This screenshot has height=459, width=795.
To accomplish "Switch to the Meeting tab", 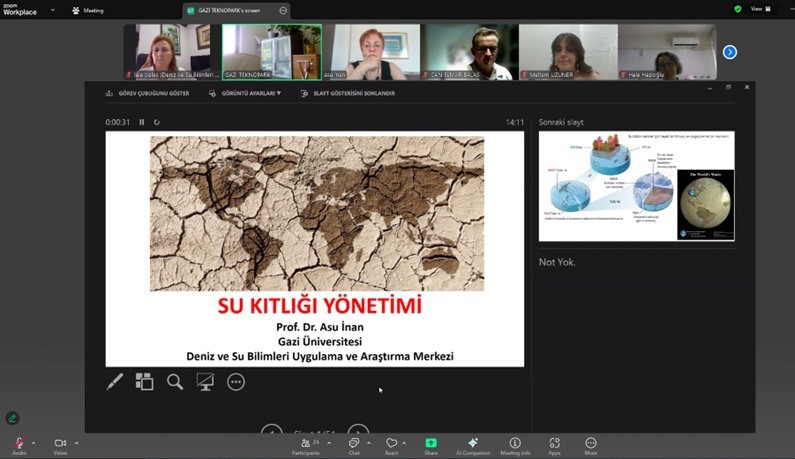I will pos(88,10).
